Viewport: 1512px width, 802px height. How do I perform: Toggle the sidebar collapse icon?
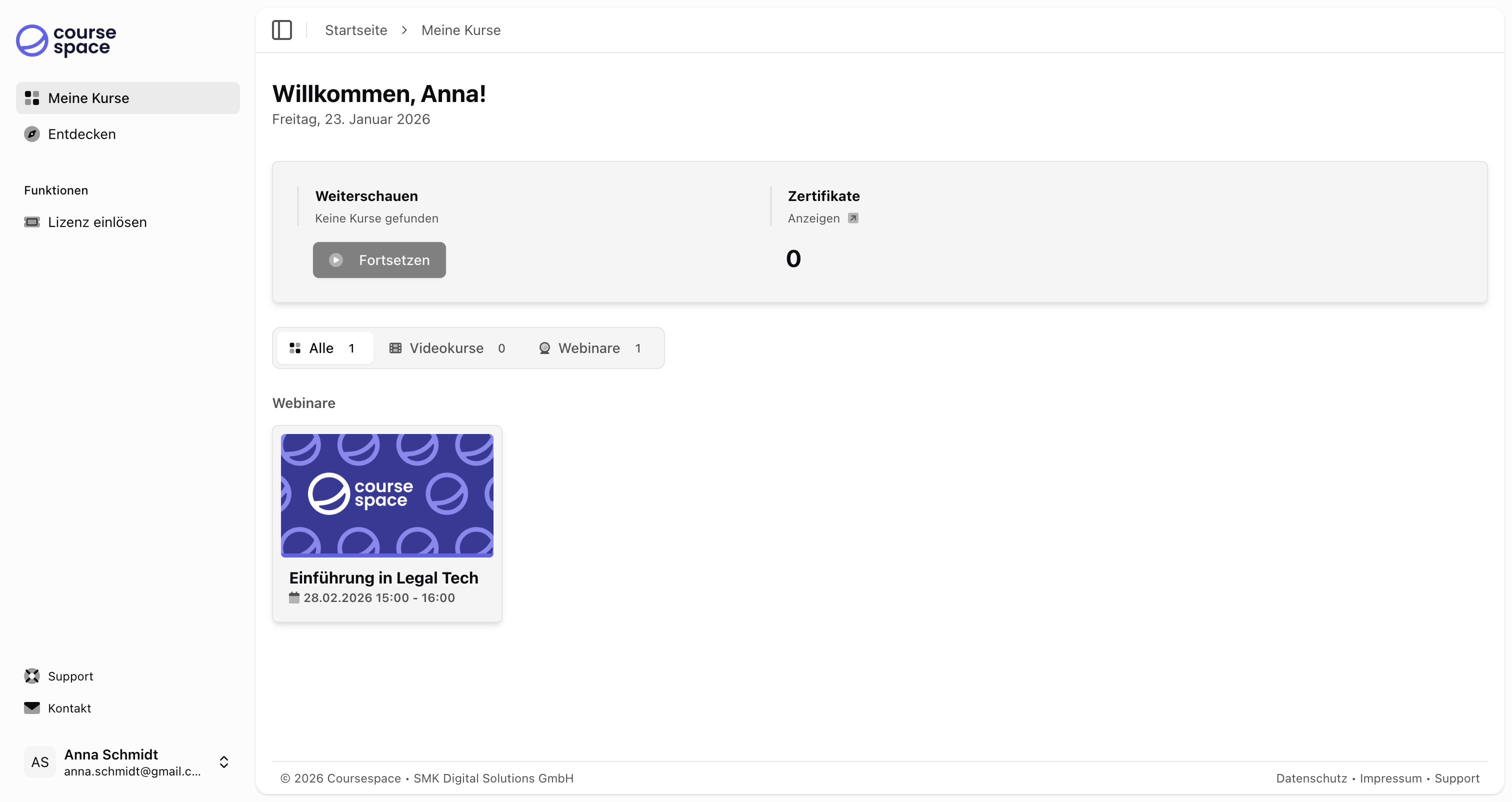[x=281, y=30]
